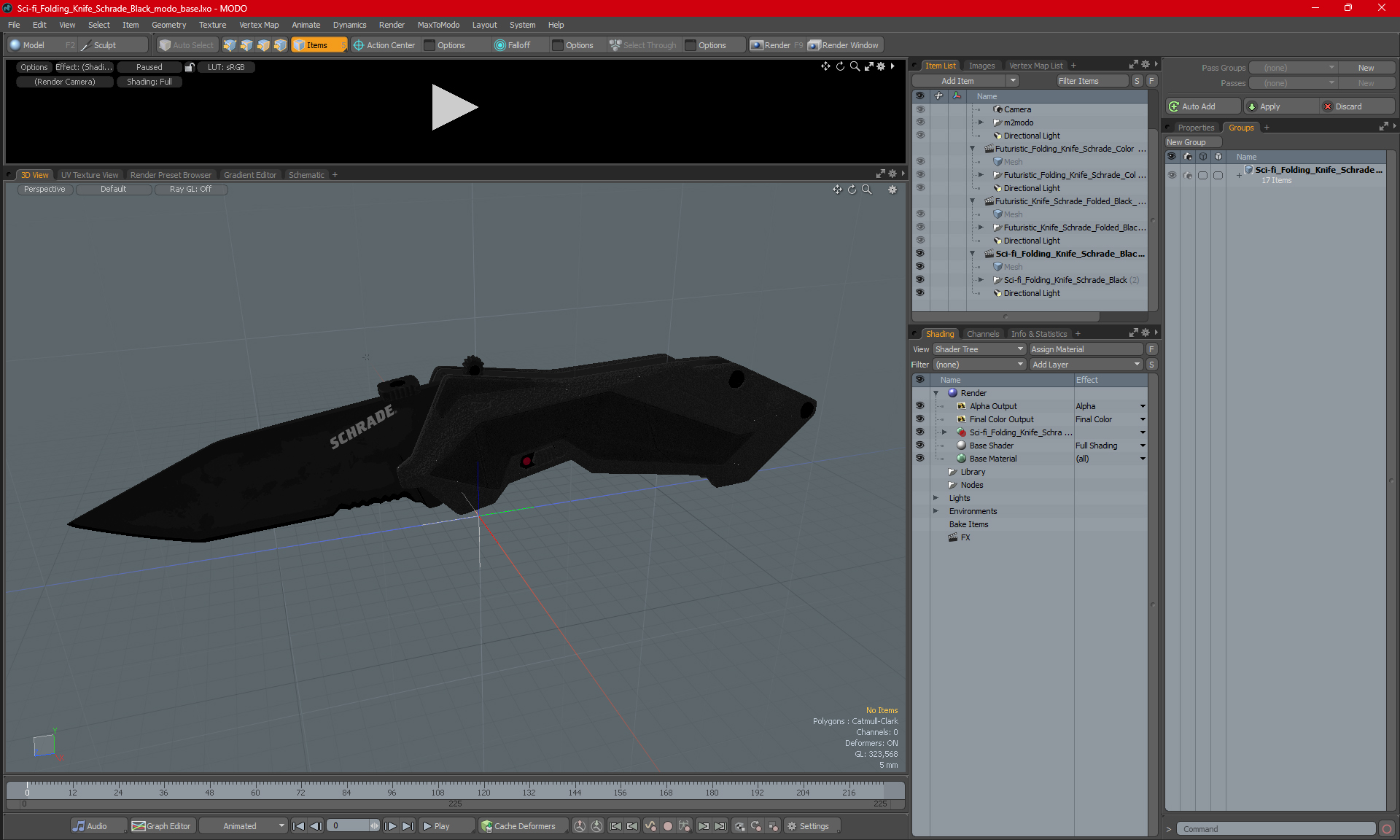Open the Texture menu
The image size is (1400, 840).
(212, 25)
